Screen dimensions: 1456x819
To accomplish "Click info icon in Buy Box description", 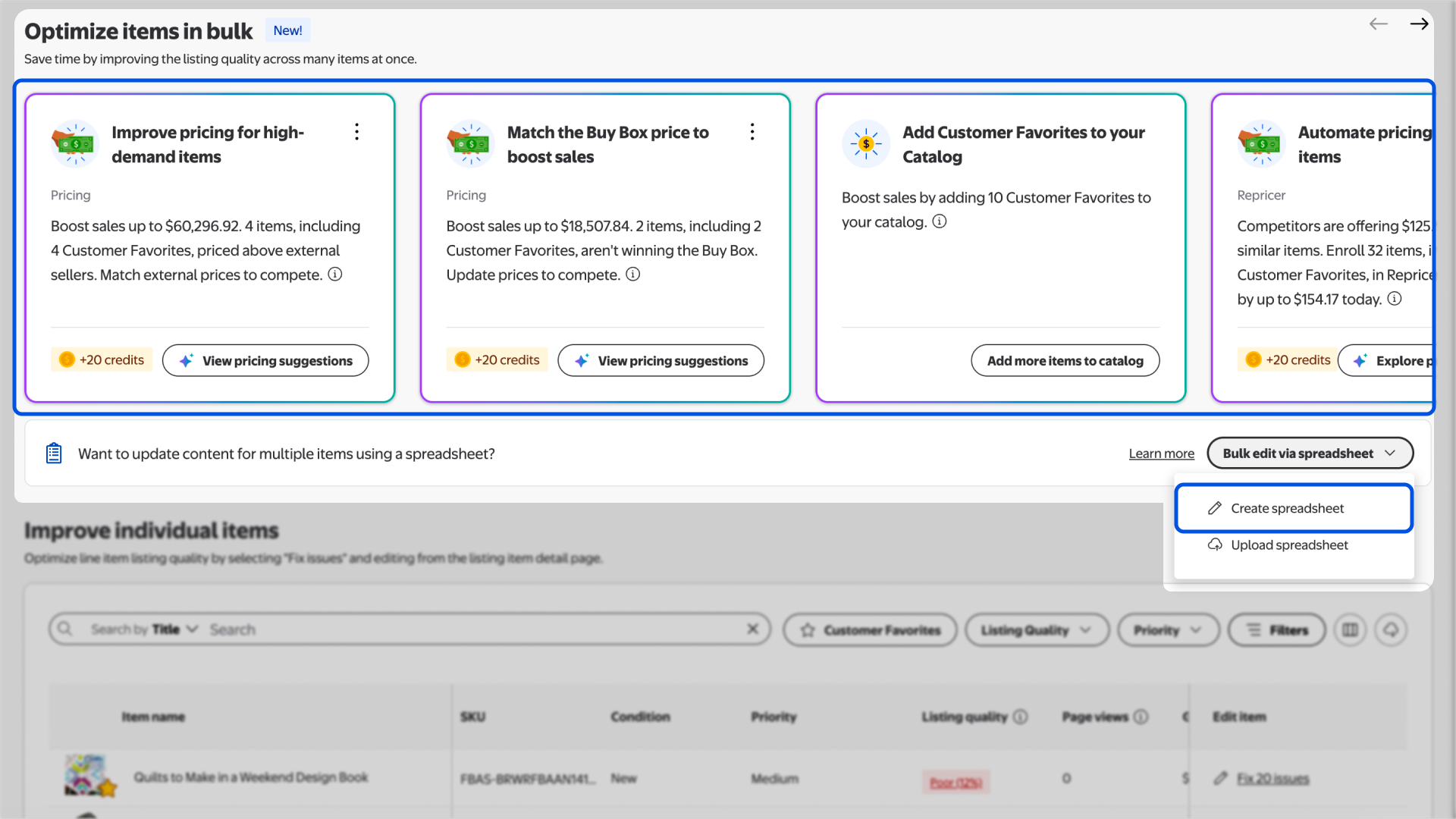I will (633, 275).
